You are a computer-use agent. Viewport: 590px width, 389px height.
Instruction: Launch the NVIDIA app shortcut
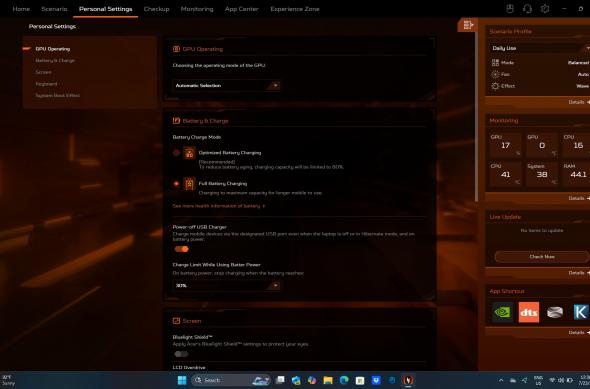click(503, 312)
